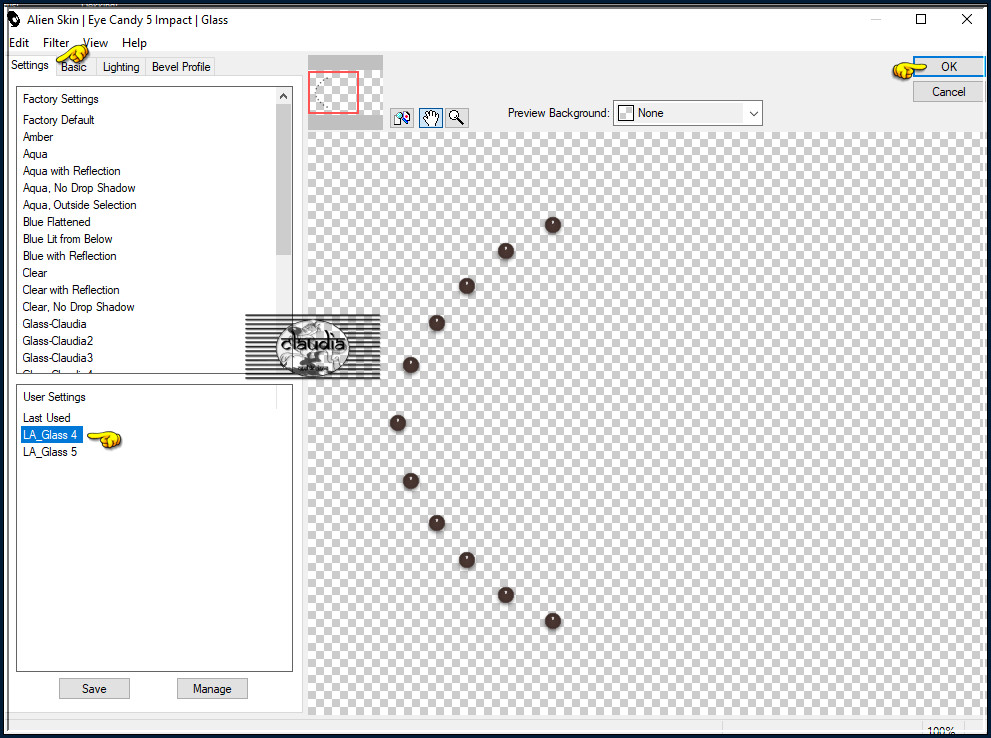The height and width of the screenshot is (738, 991).
Task: Select the LA_Glass 5 user setting
Action: [50, 452]
